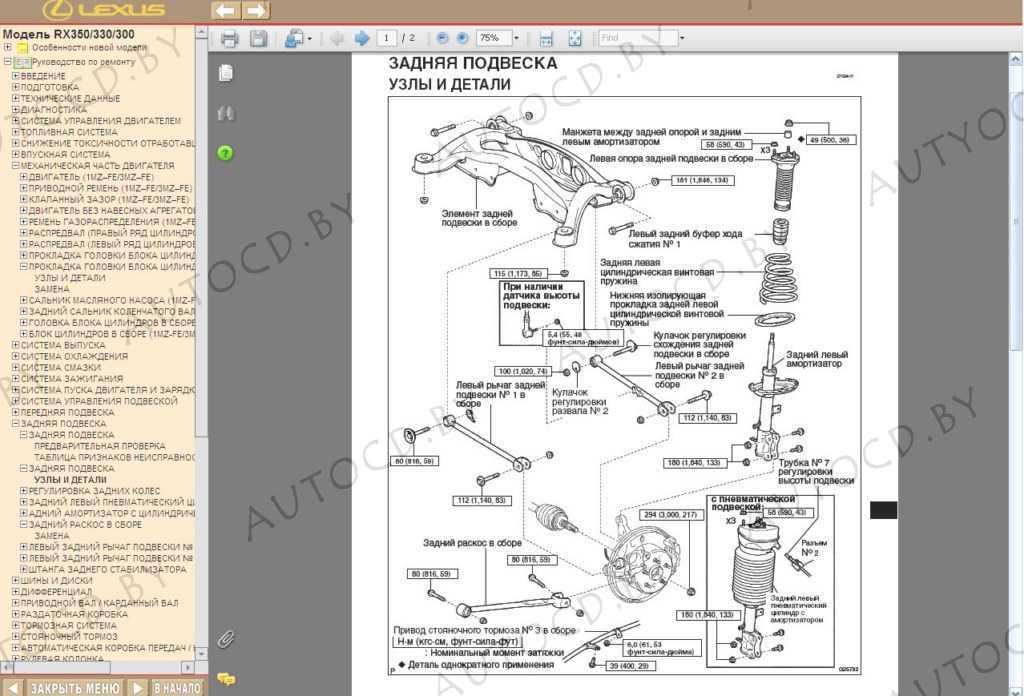Viewport: 1024px width, 696px height.
Task: Expand the ВВЕДЕНИЕ tree node
Action: click(x=14, y=74)
